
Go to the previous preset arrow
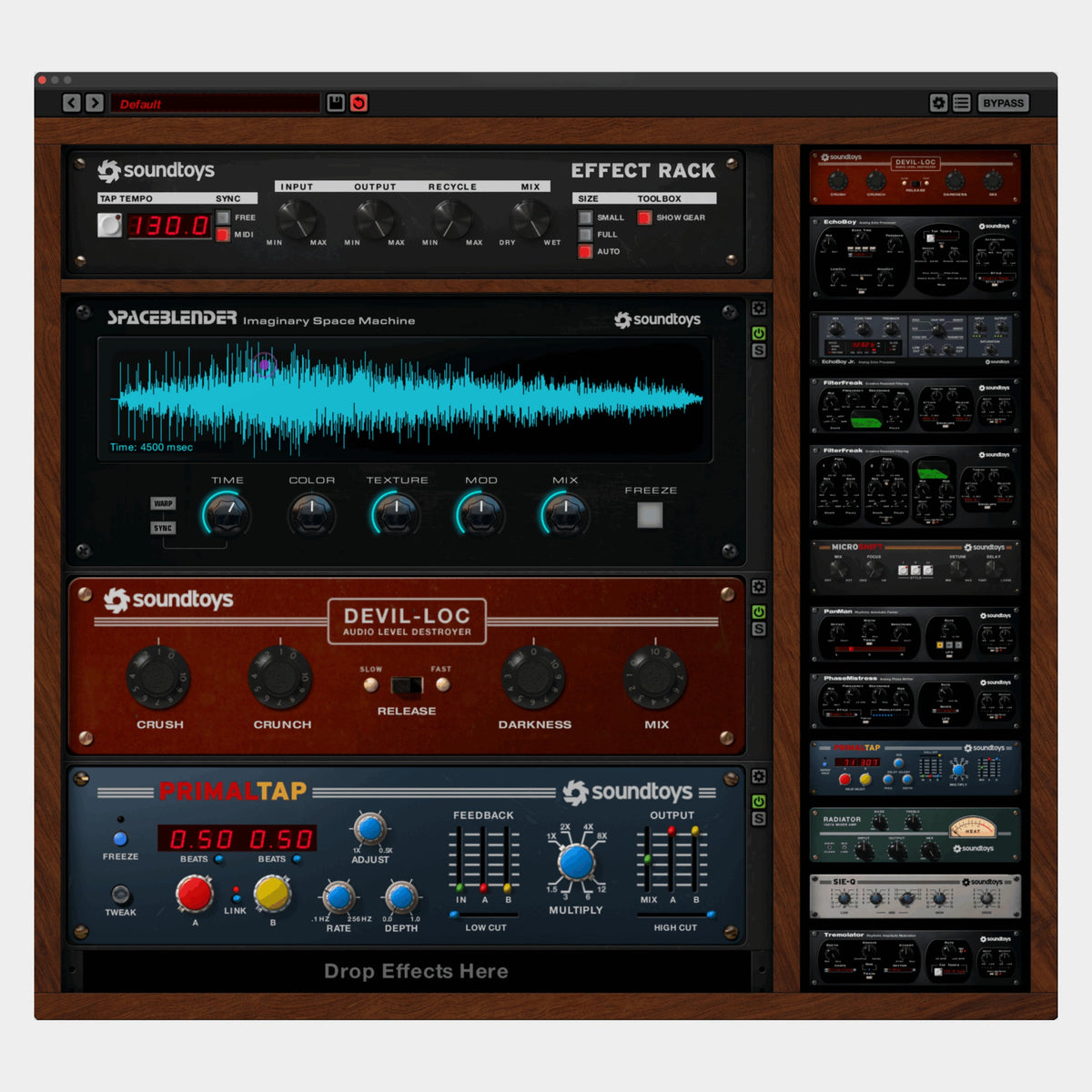coord(72,103)
